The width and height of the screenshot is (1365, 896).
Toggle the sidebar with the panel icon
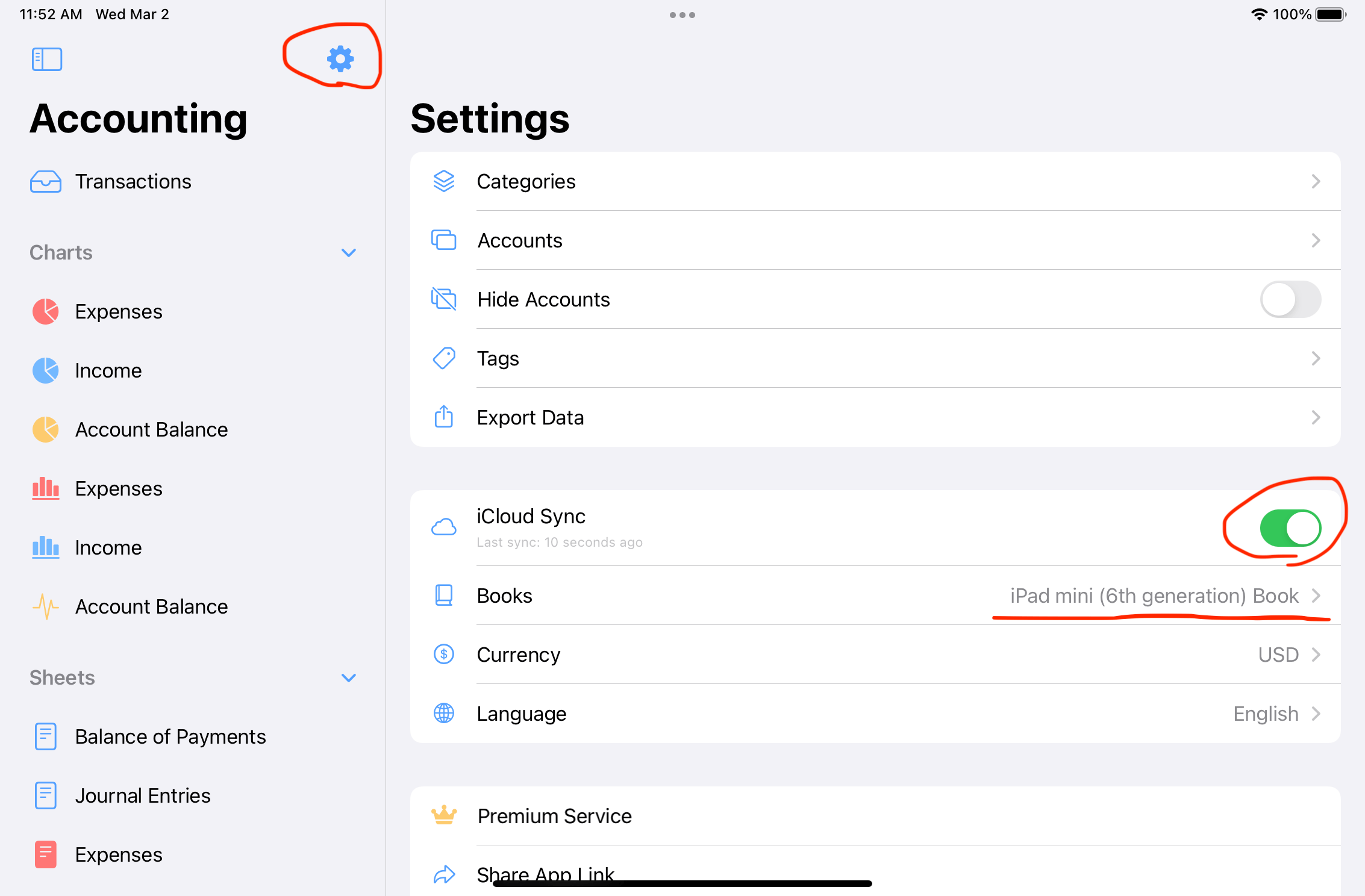[46, 58]
